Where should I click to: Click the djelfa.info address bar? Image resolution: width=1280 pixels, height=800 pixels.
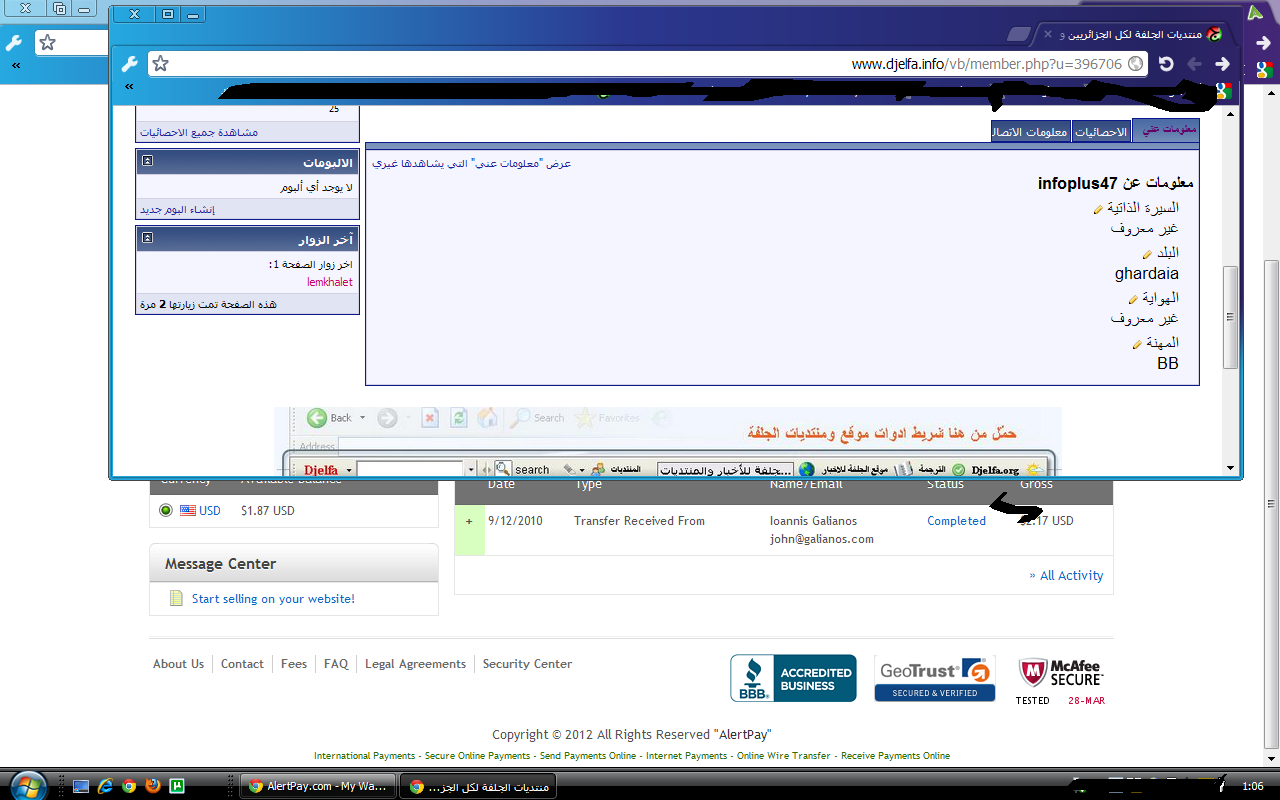coord(648,64)
